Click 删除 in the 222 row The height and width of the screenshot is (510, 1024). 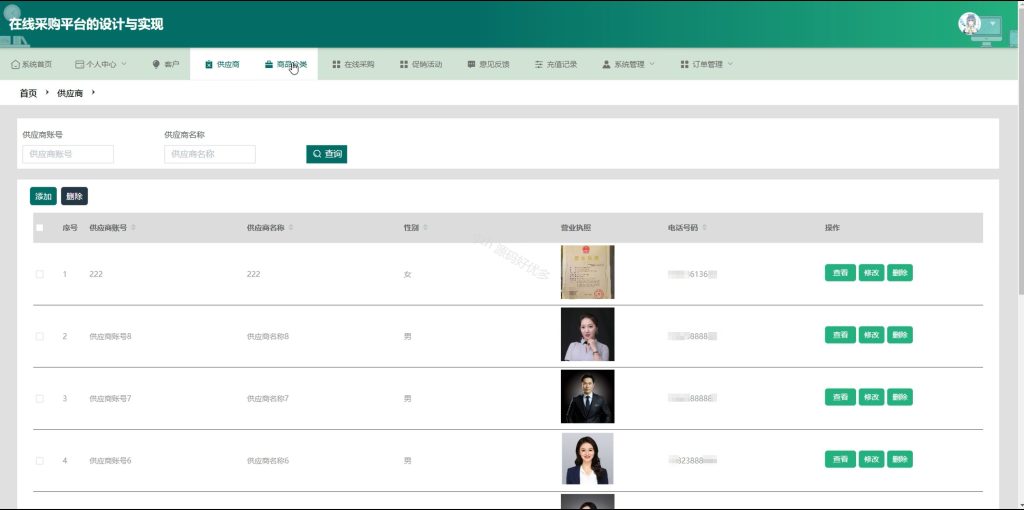point(900,273)
